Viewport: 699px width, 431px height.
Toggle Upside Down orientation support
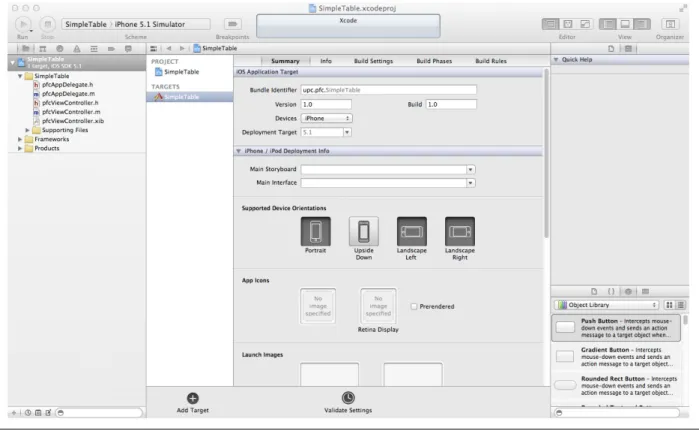click(364, 231)
